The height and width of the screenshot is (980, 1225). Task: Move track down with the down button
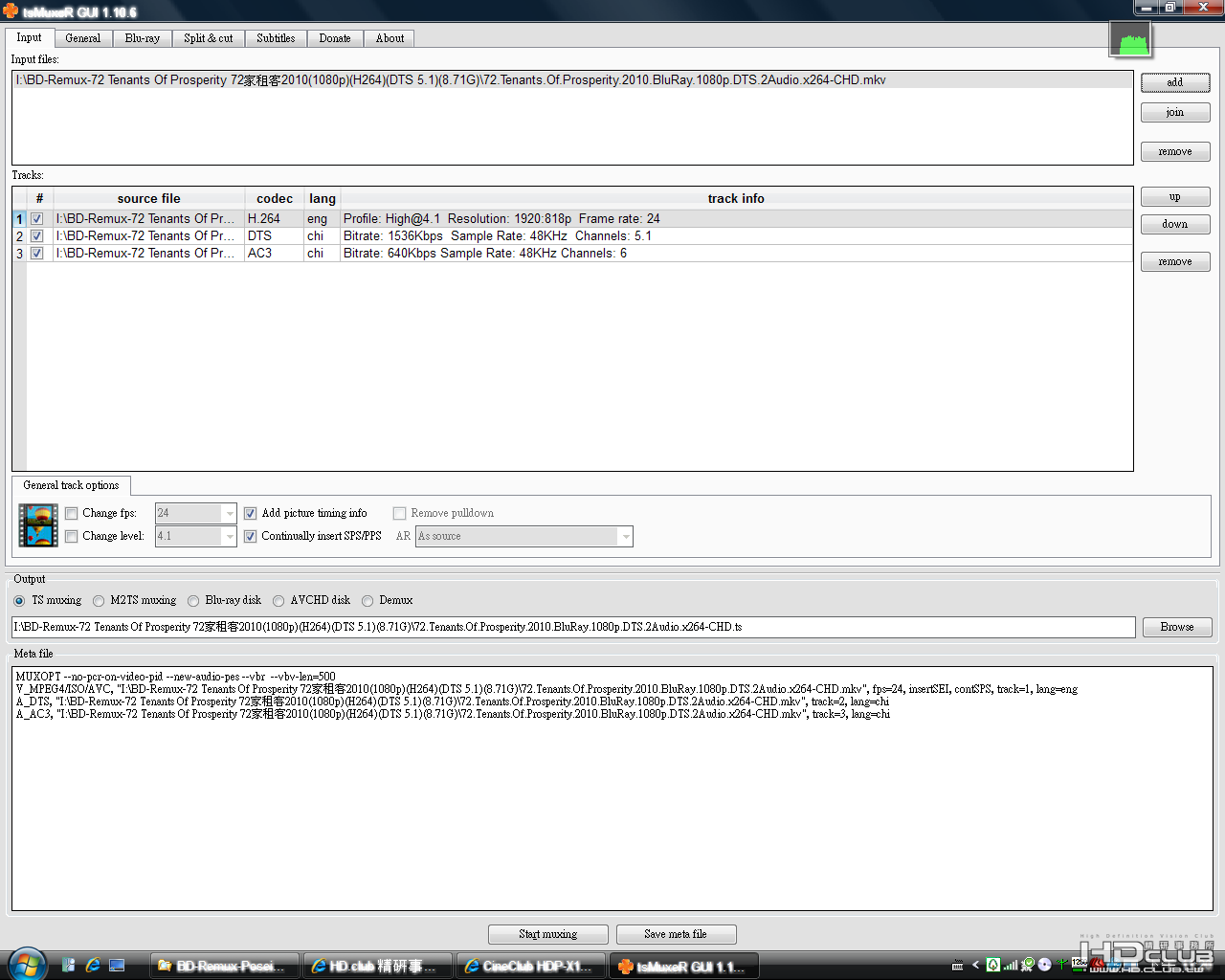pos(1175,224)
